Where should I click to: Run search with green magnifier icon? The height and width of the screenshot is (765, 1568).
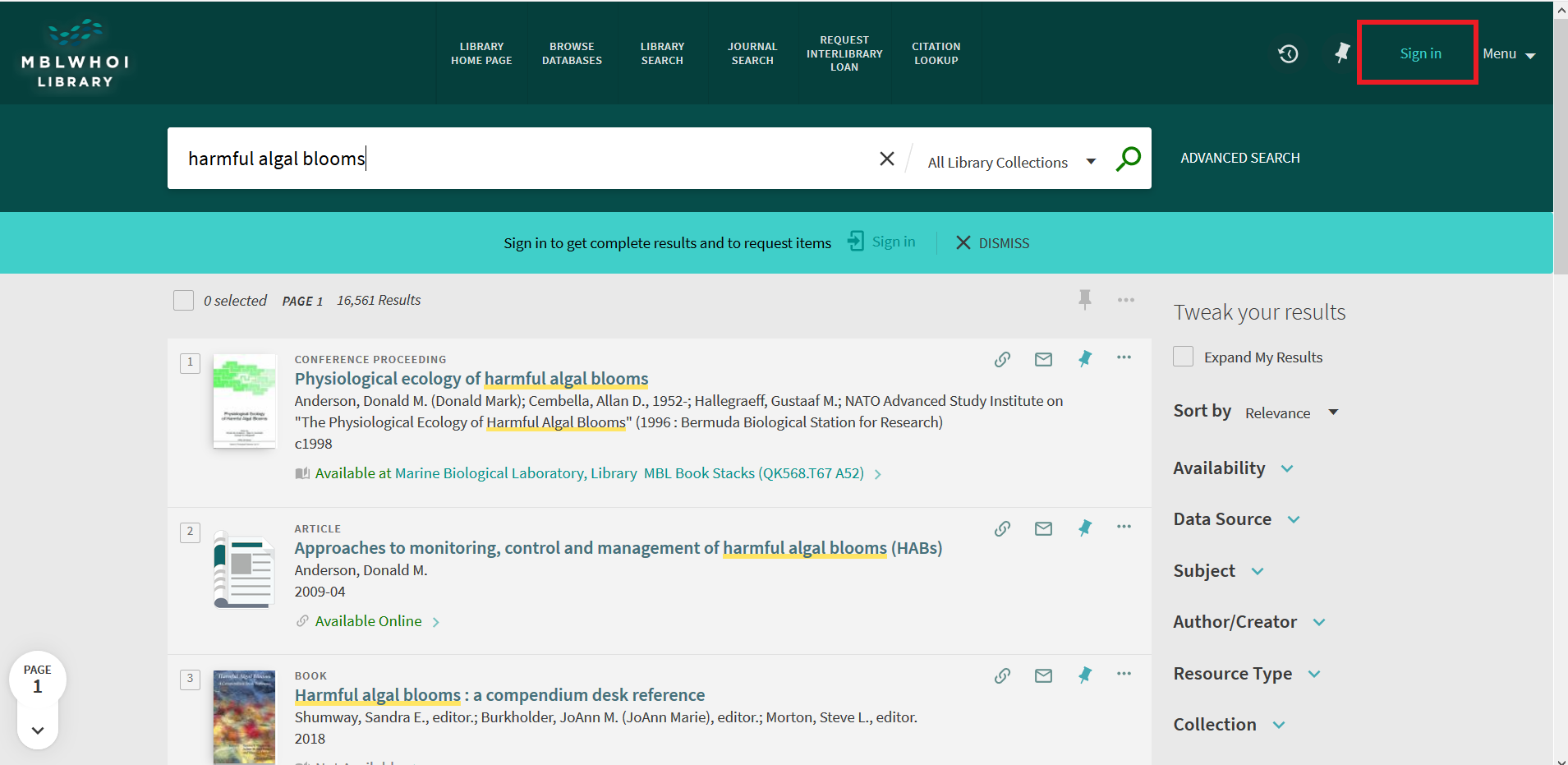1129,159
